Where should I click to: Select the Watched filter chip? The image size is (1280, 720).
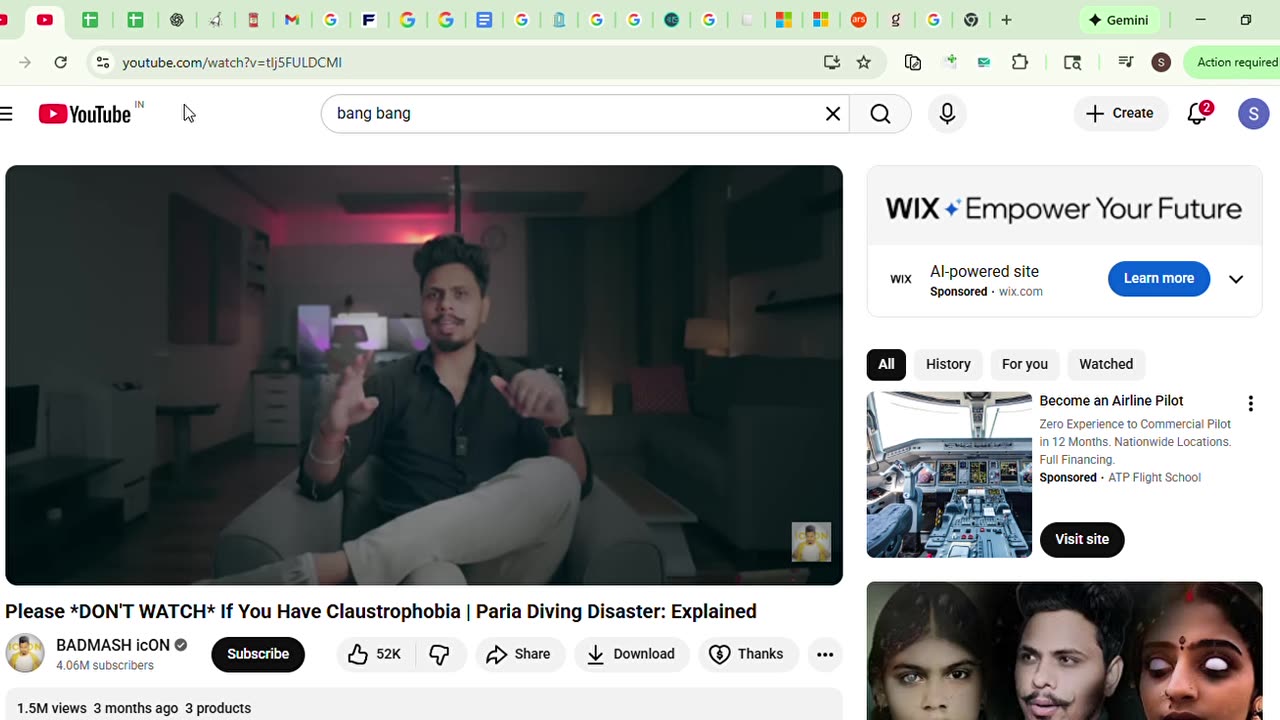coord(1106,364)
